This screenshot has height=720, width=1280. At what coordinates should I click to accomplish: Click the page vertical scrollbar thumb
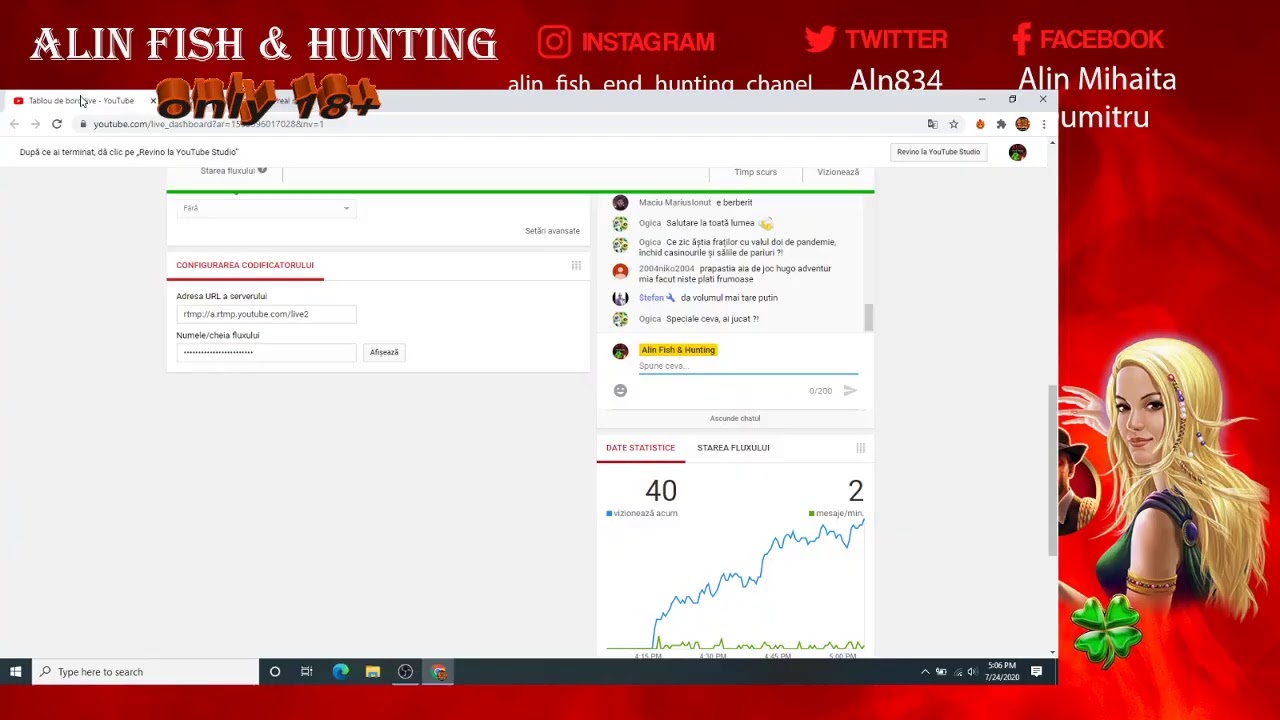pyautogui.click(x=1051, y=469)
